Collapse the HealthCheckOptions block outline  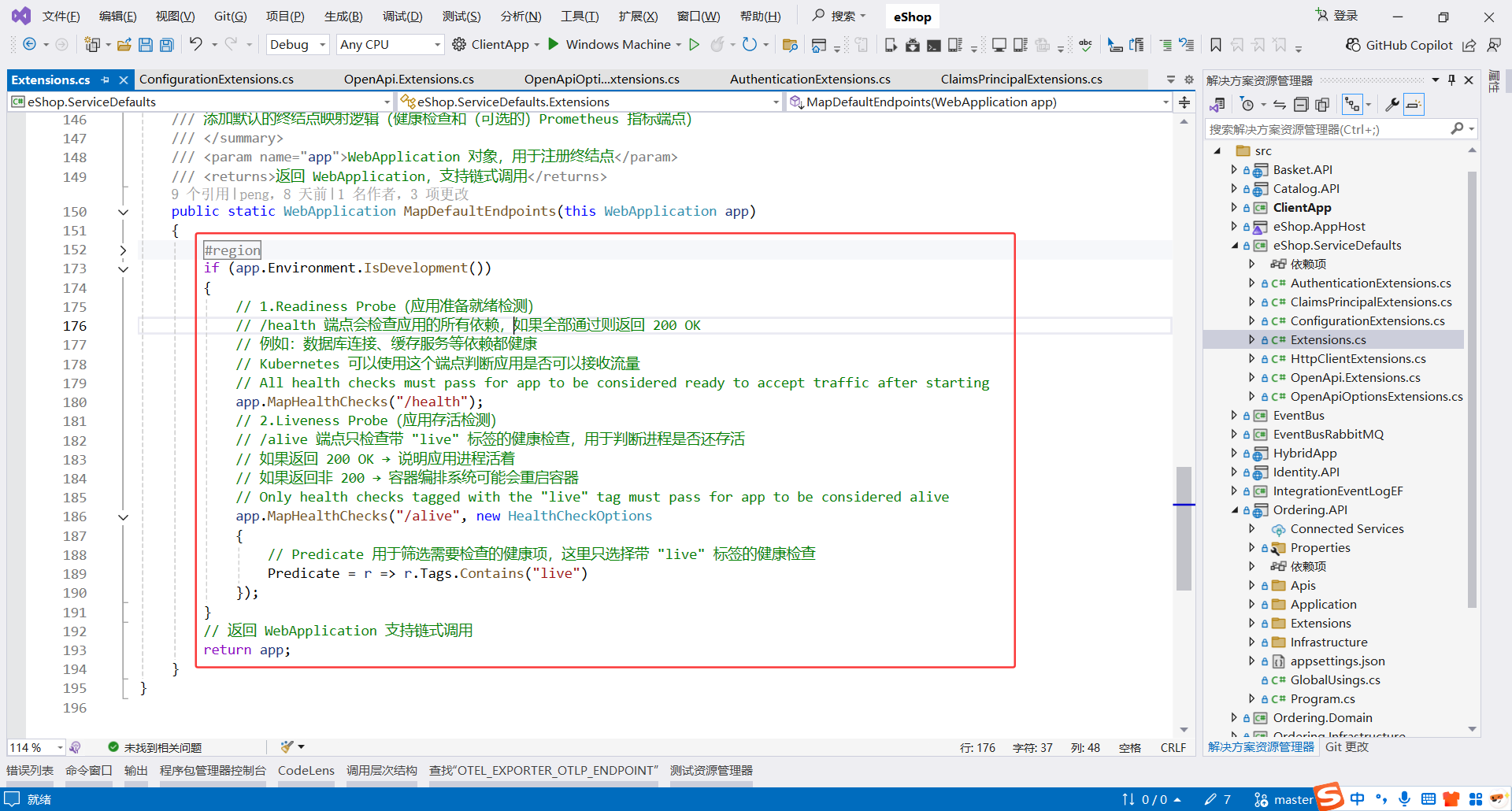(123, 517)
